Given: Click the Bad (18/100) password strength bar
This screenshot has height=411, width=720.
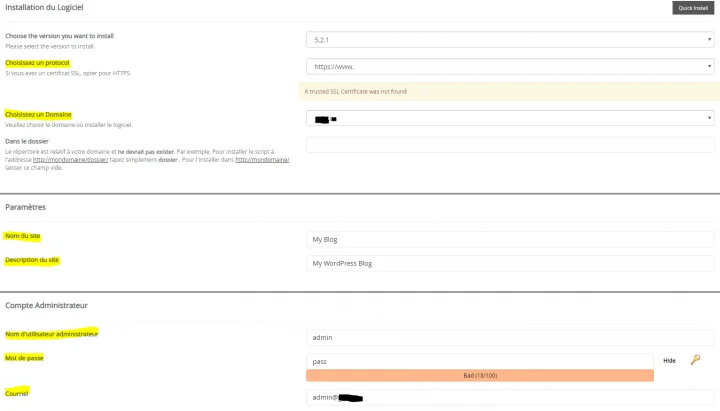Looking at the screenshot, I should (x=480, y=376).
